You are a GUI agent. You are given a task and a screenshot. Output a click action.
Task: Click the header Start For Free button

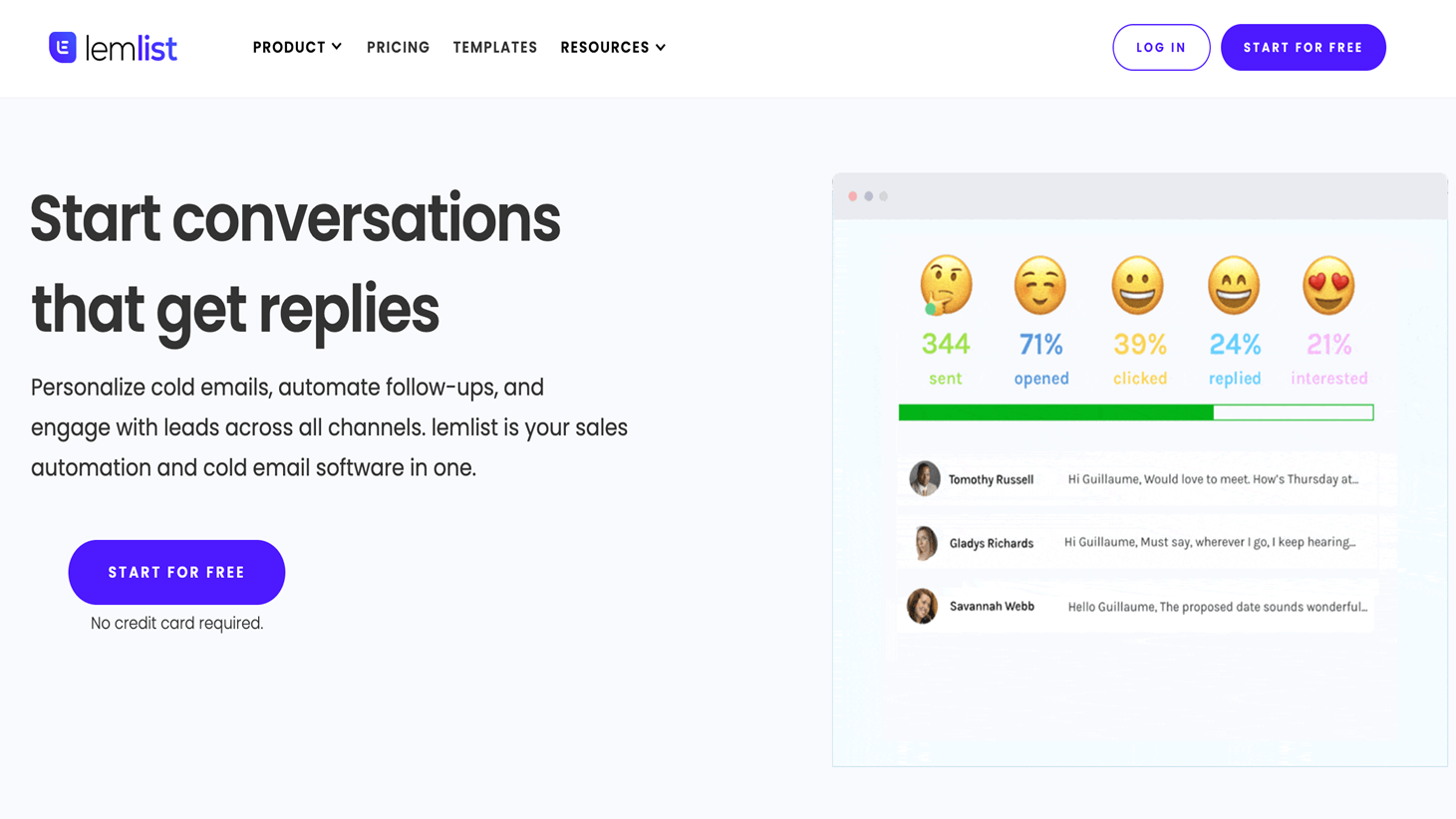[x=1303, y=47]
